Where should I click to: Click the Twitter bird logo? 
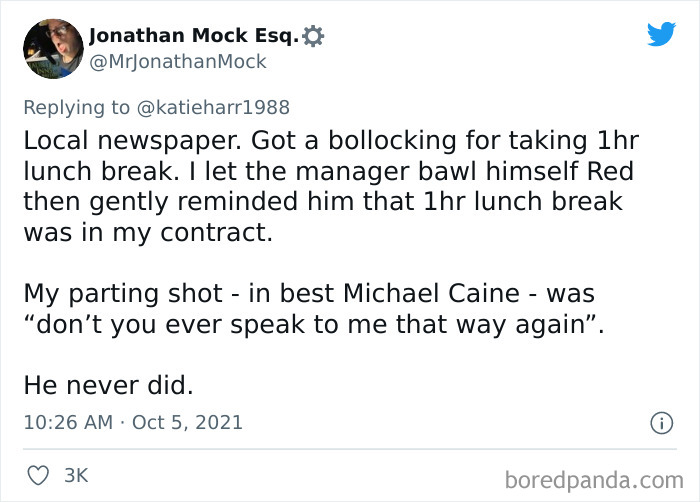coord(661,35)
